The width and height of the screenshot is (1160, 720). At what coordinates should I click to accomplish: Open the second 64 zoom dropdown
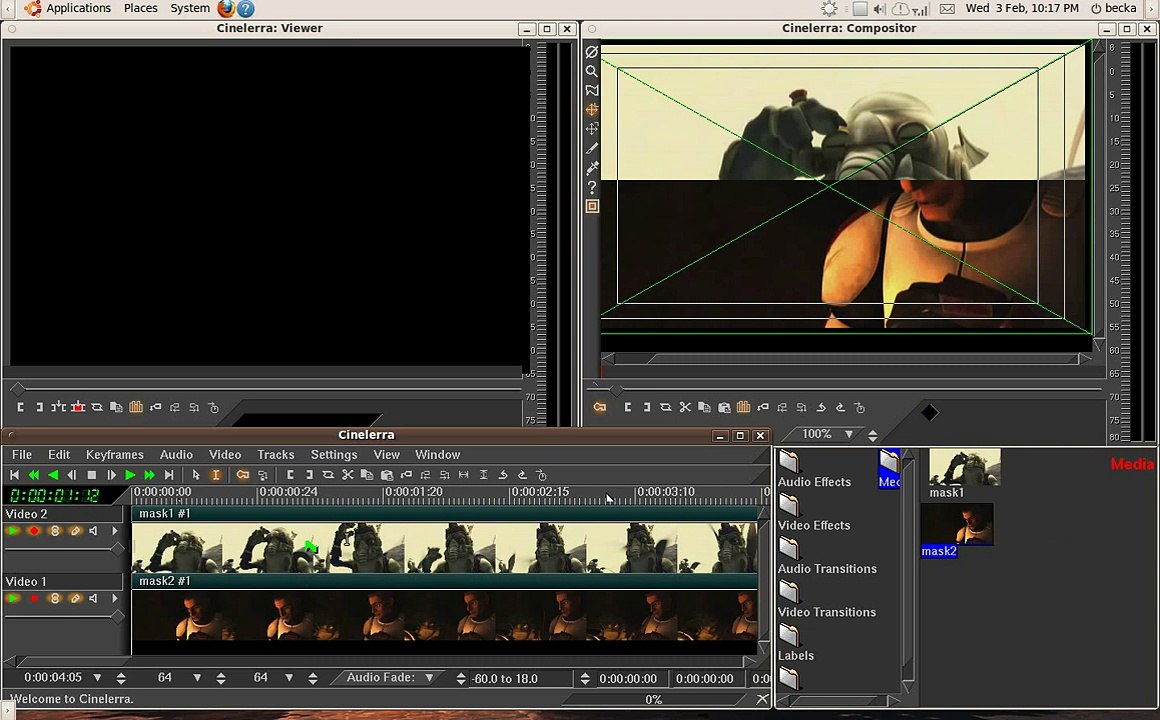pos(289,678)
